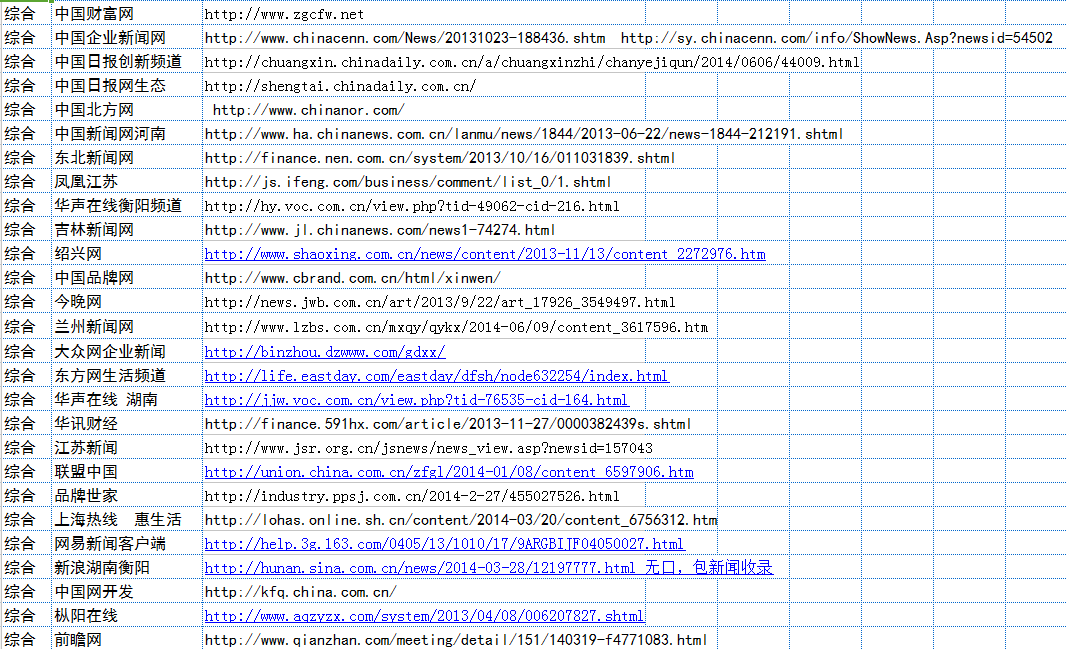
Task: Select 综合 cell in 凤凰江苏 row
Action: tap(26, 181)
